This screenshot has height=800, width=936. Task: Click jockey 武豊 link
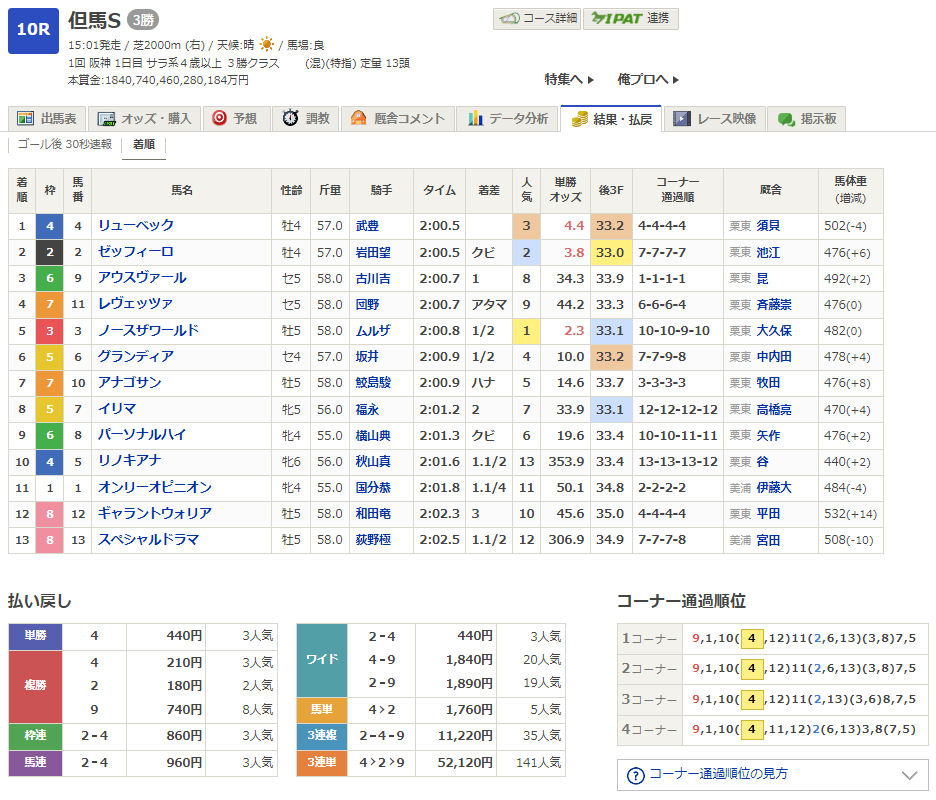pos(368,226)
